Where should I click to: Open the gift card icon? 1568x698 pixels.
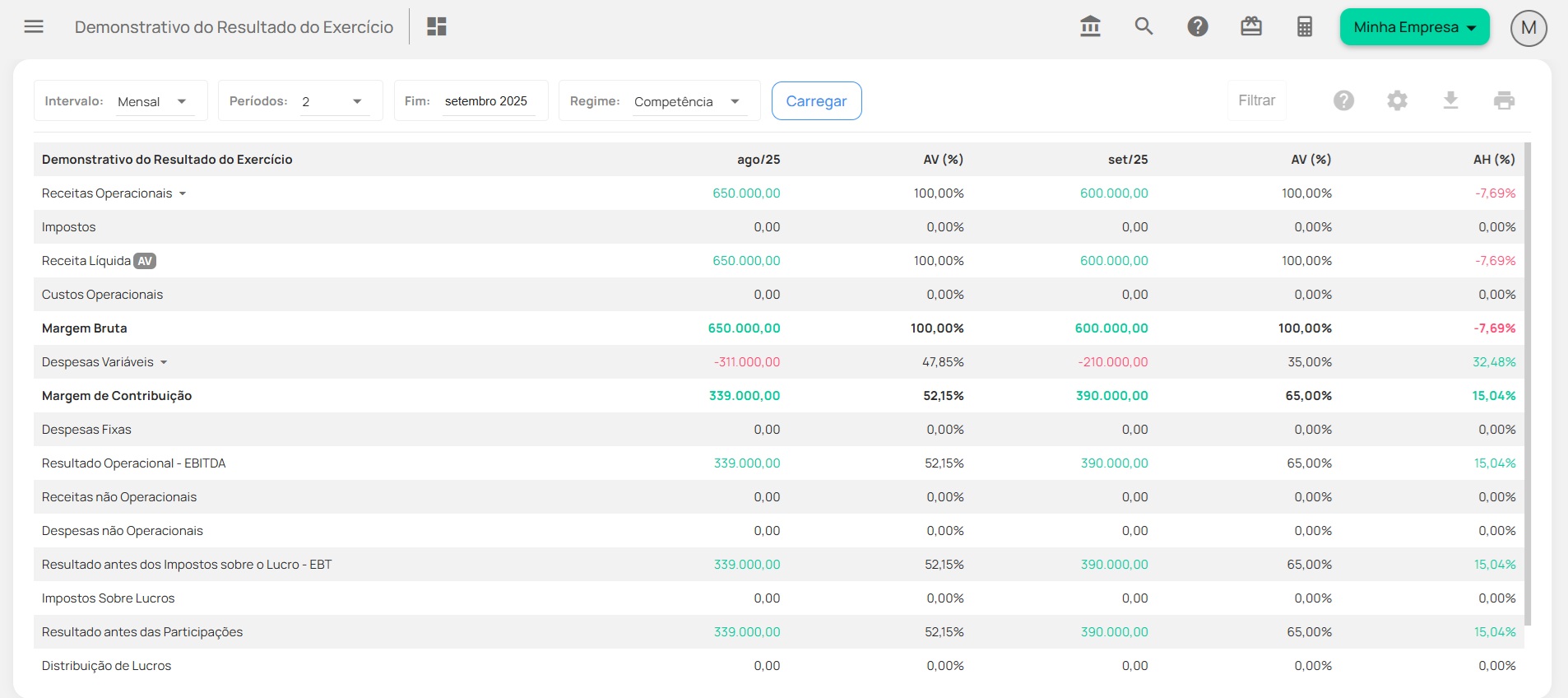coord(1251,27)
